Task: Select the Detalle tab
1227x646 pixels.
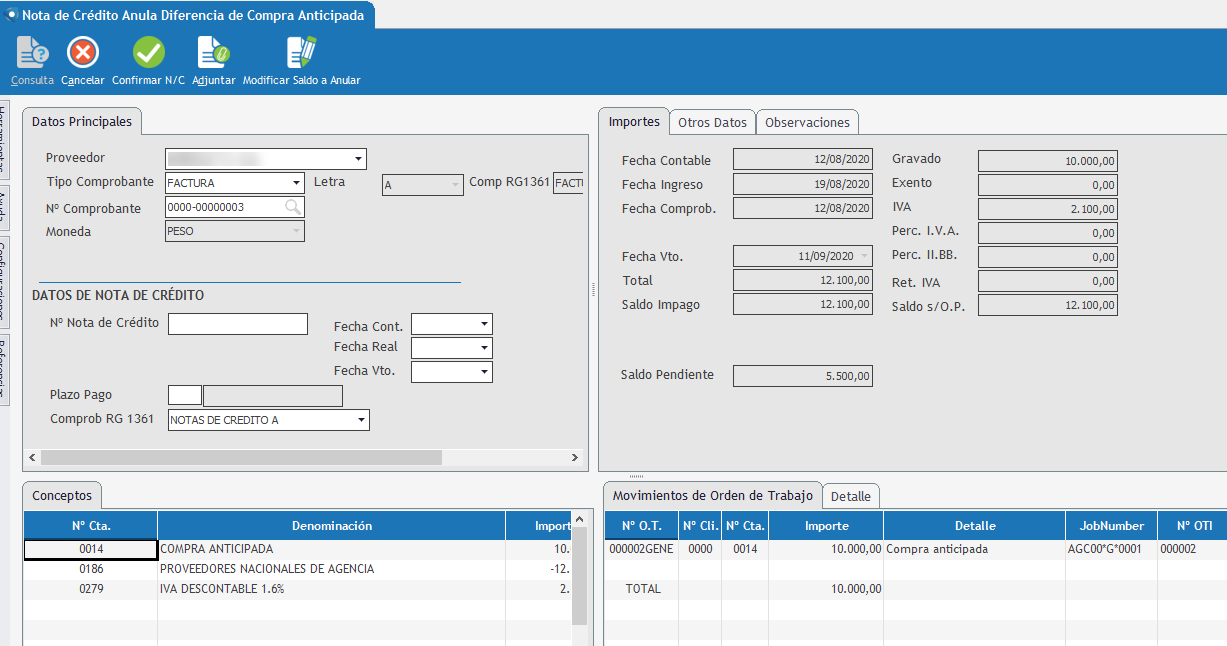Action: (851, 496)
